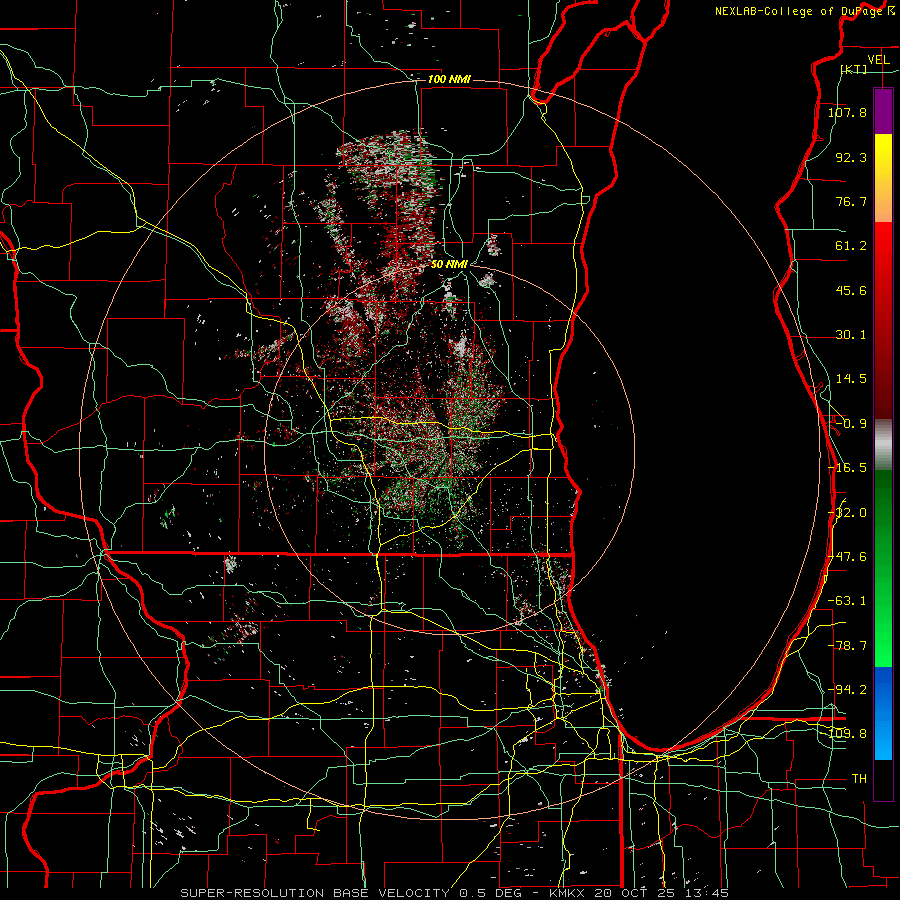Pick the red segment of color bar
This screenshot has width=900, height=900.
pyautogui.click(x=883, y=320)
